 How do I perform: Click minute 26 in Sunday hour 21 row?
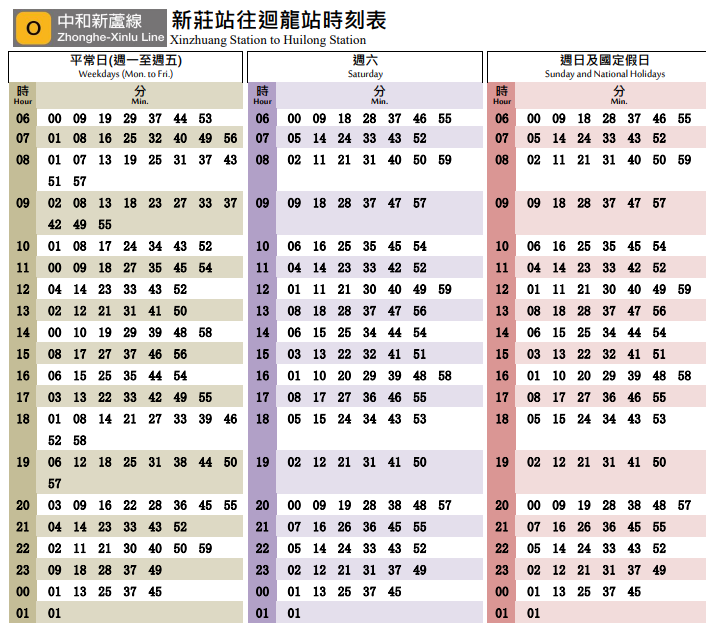tap(584, 527)
